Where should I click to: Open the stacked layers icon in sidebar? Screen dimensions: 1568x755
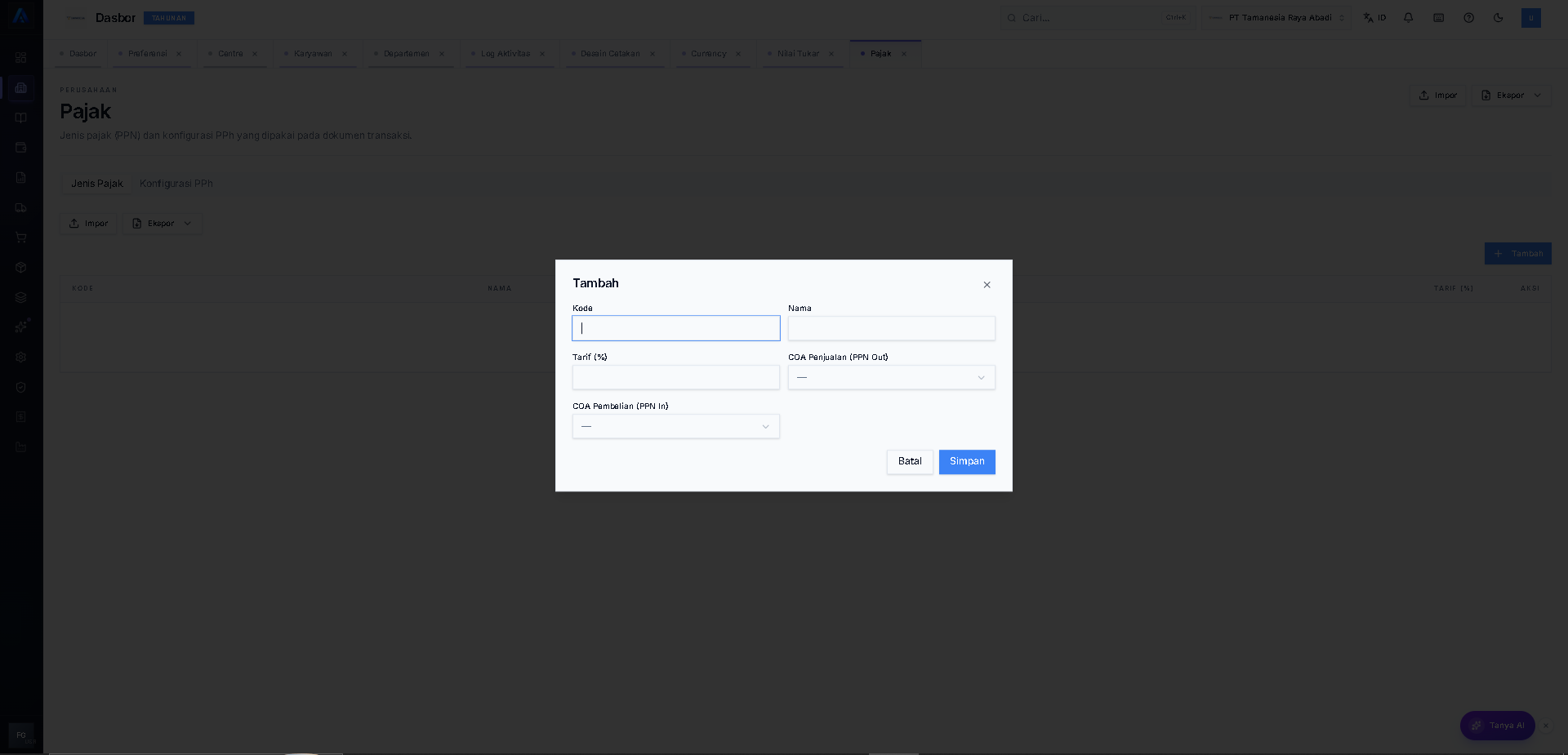tap(21, 297)
